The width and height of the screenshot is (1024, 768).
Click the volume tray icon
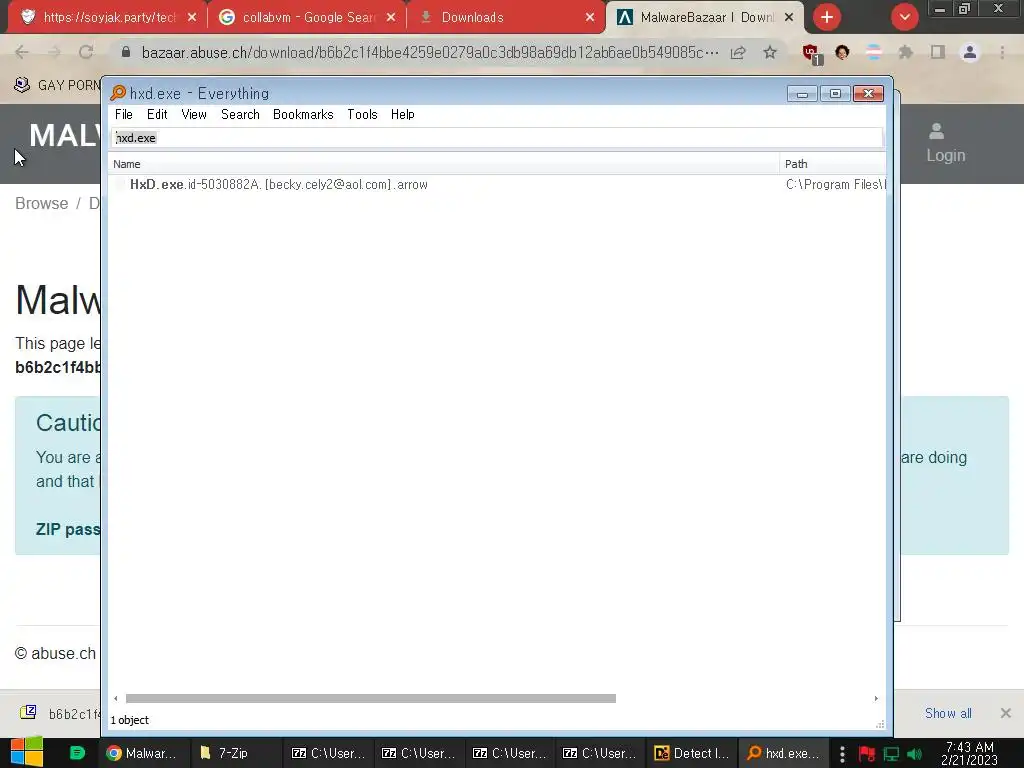tap(914, 754)
